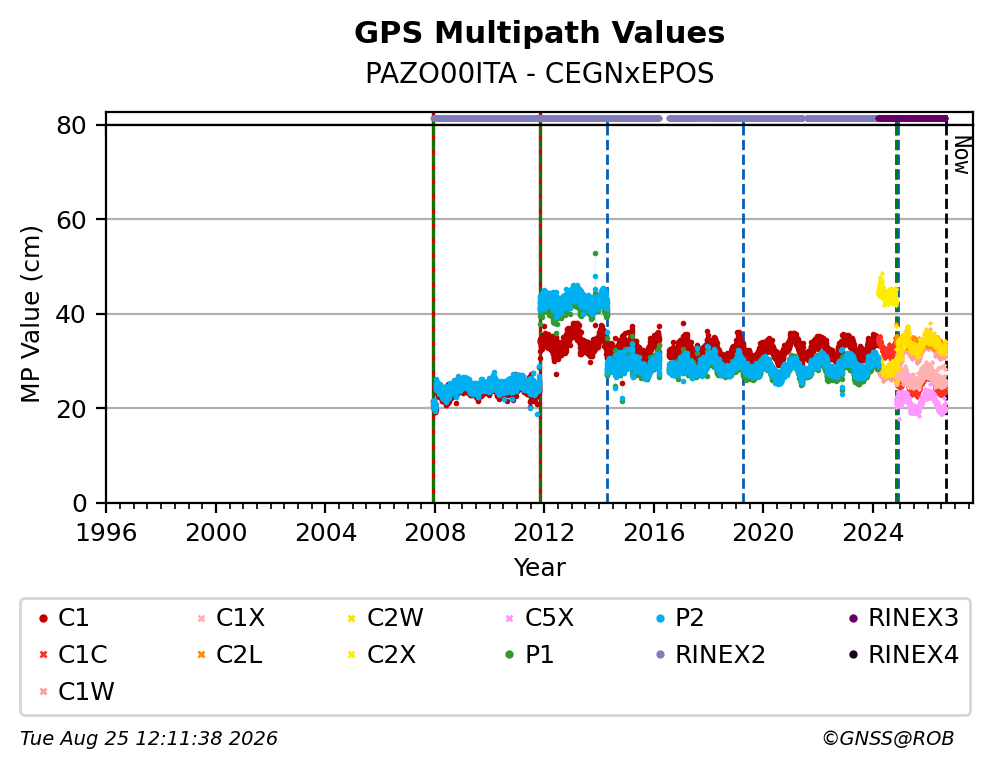Click the dark purple RINEX3 bar at top
The height and width of the screenshot is (769, 992).
(912, 118)
